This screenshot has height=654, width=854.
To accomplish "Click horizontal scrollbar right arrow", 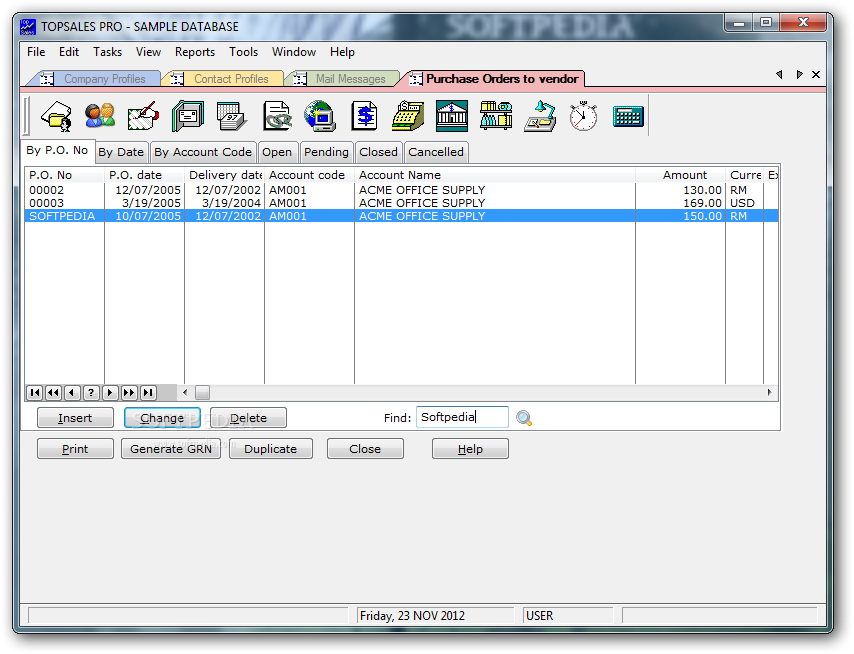I will [769, 393].
